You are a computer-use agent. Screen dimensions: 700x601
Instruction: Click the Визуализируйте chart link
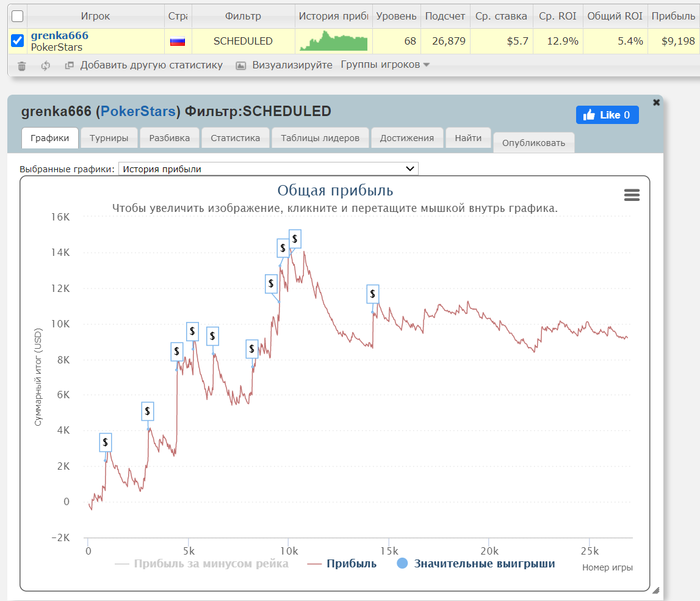click(292, 65)
